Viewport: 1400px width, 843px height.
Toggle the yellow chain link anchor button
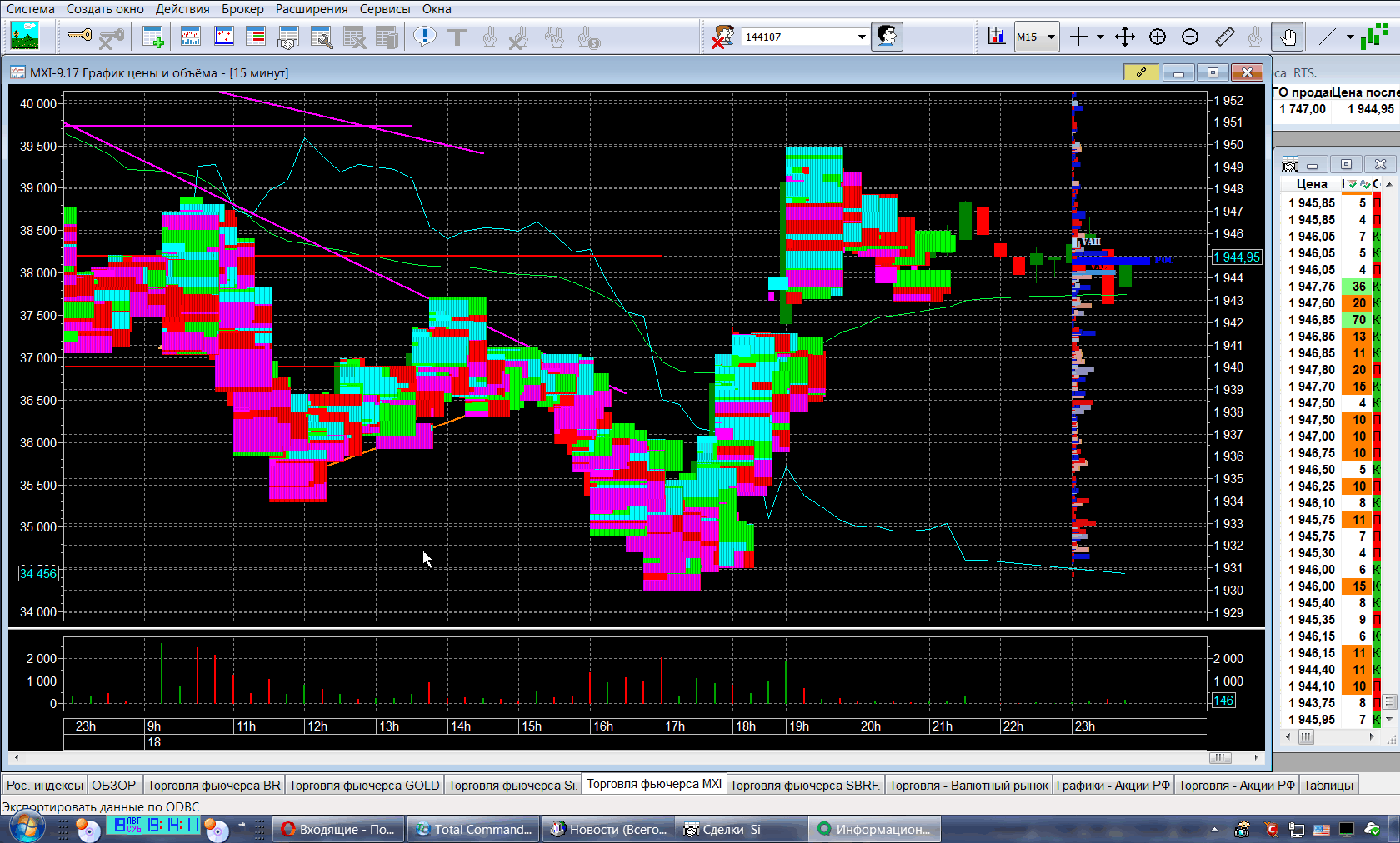tap(1141, 72)
